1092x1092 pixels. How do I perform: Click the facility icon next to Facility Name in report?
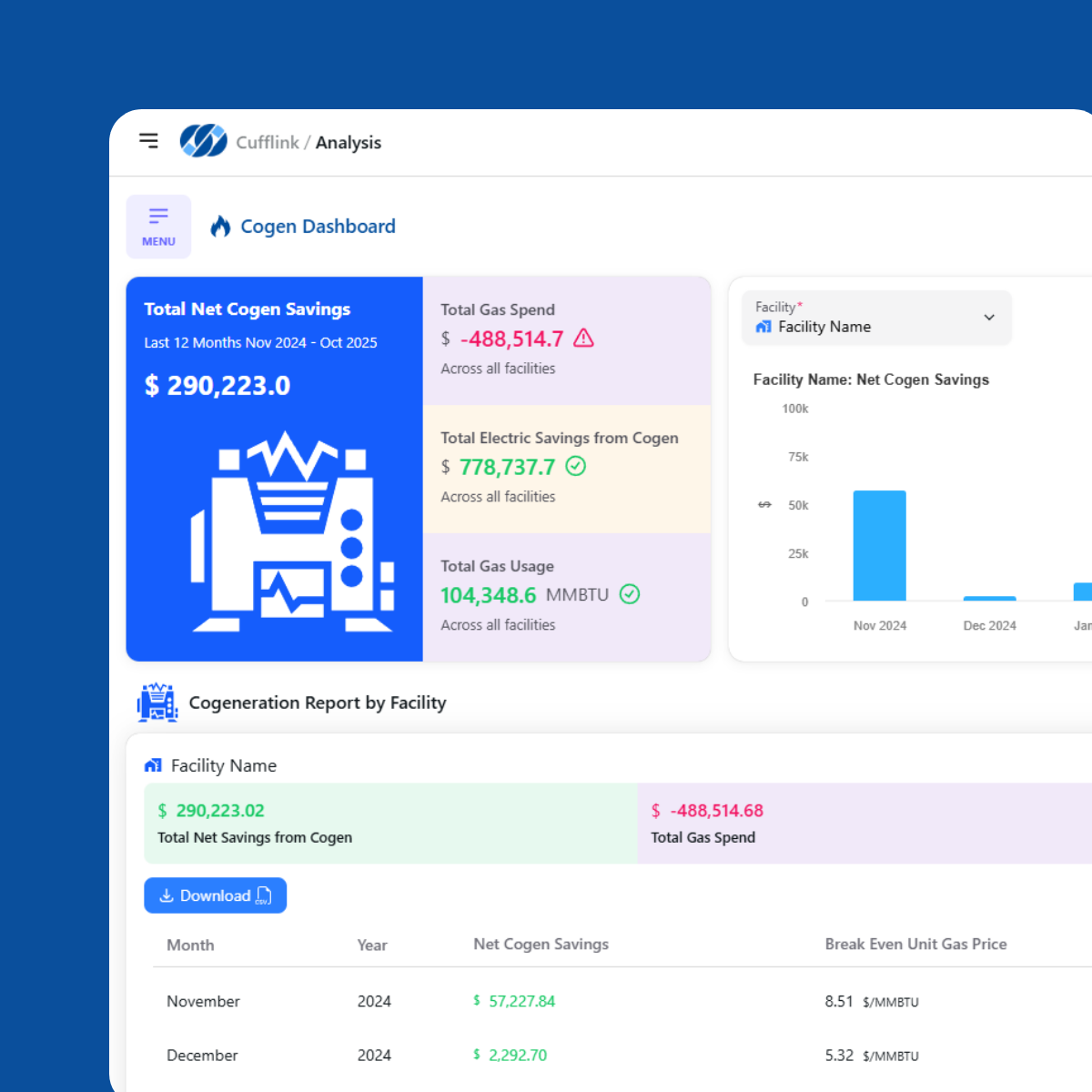click(152, 765)
